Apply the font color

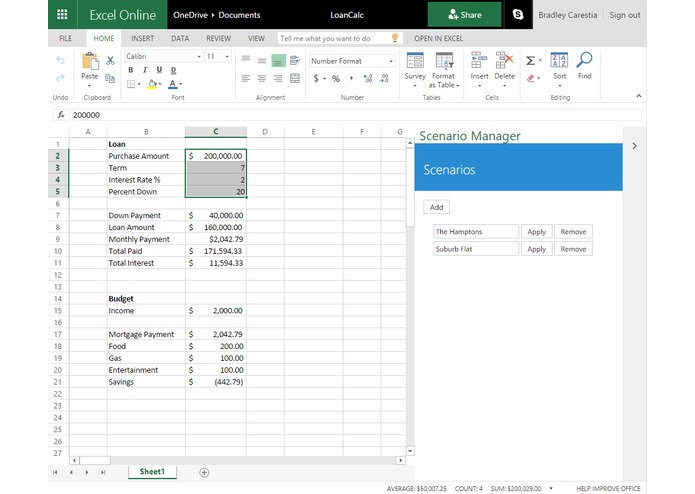(x=172, y=84)
